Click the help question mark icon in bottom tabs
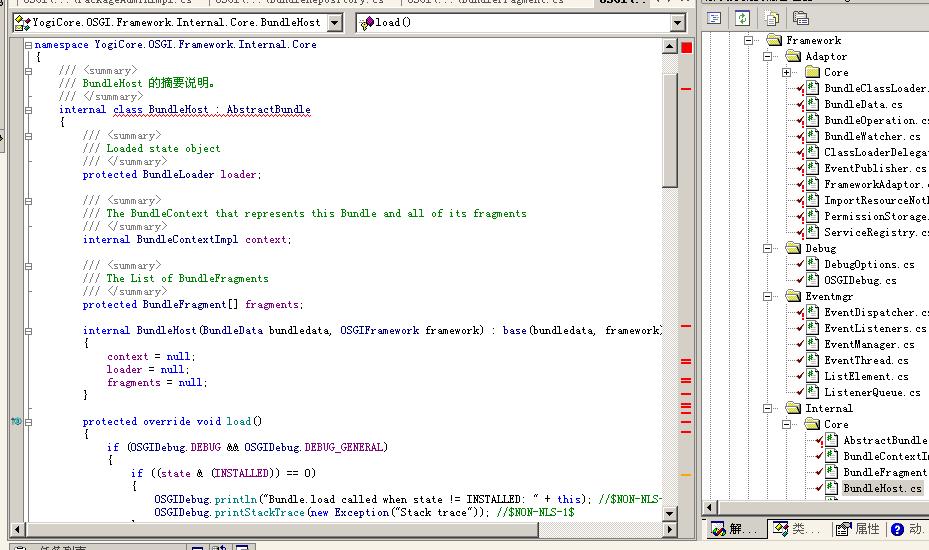929x550 pixels. click(897, 529)
